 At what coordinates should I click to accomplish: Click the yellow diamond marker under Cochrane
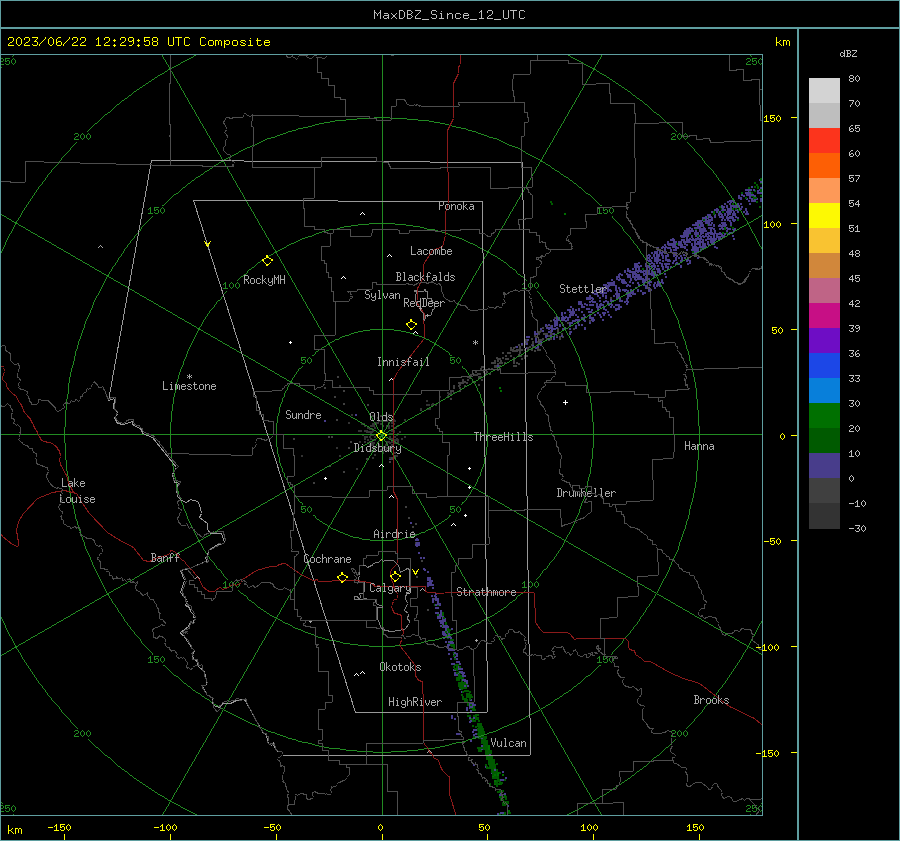[x=343, y=578]
